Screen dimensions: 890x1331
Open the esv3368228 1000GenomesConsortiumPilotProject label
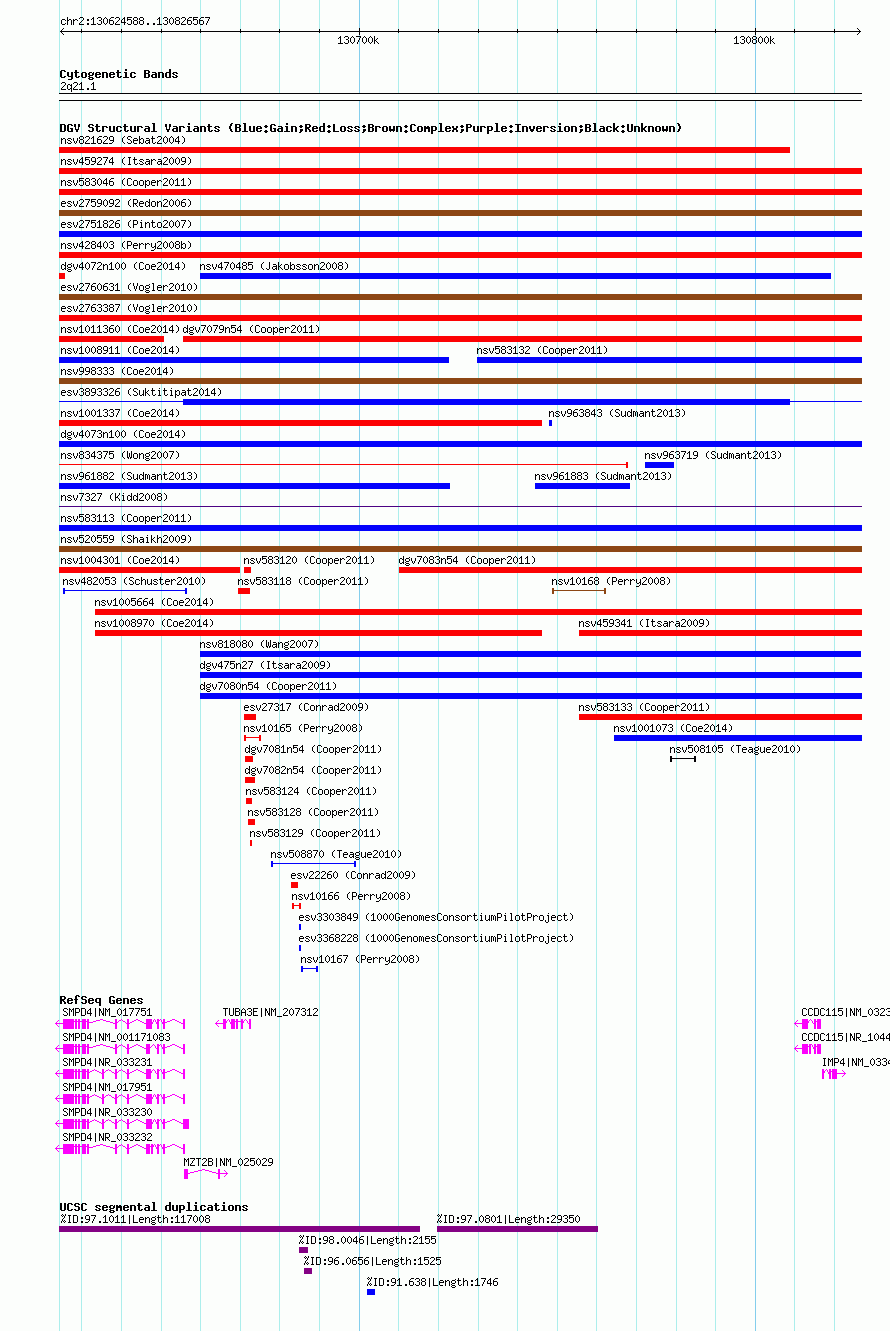(x=436, y=938)
